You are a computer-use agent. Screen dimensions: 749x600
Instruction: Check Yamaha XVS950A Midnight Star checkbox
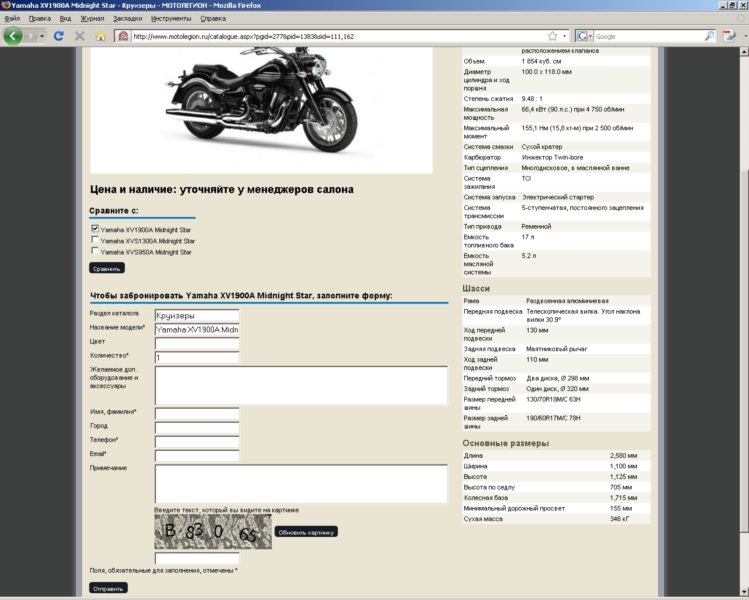95,251
